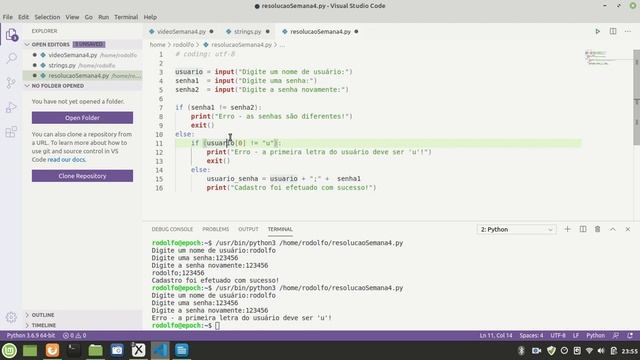640x360 pixels.
Task: Split the editor to the right
Action: coord(613,31)
